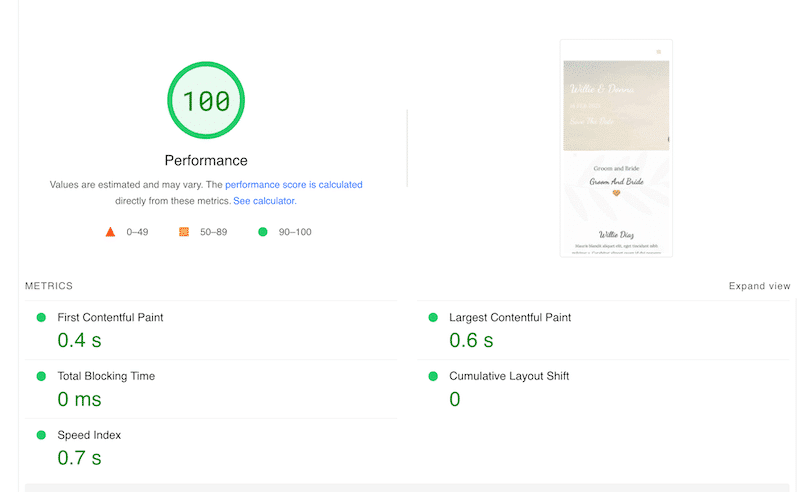Open the 'See calculator' link
The height and width of the screenshot is (492, 800).
tap(264, 201)
